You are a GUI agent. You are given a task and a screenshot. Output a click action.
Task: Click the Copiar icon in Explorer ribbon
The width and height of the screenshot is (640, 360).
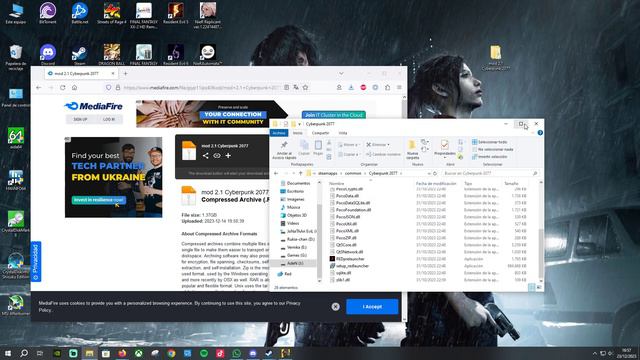coord(304,147)
